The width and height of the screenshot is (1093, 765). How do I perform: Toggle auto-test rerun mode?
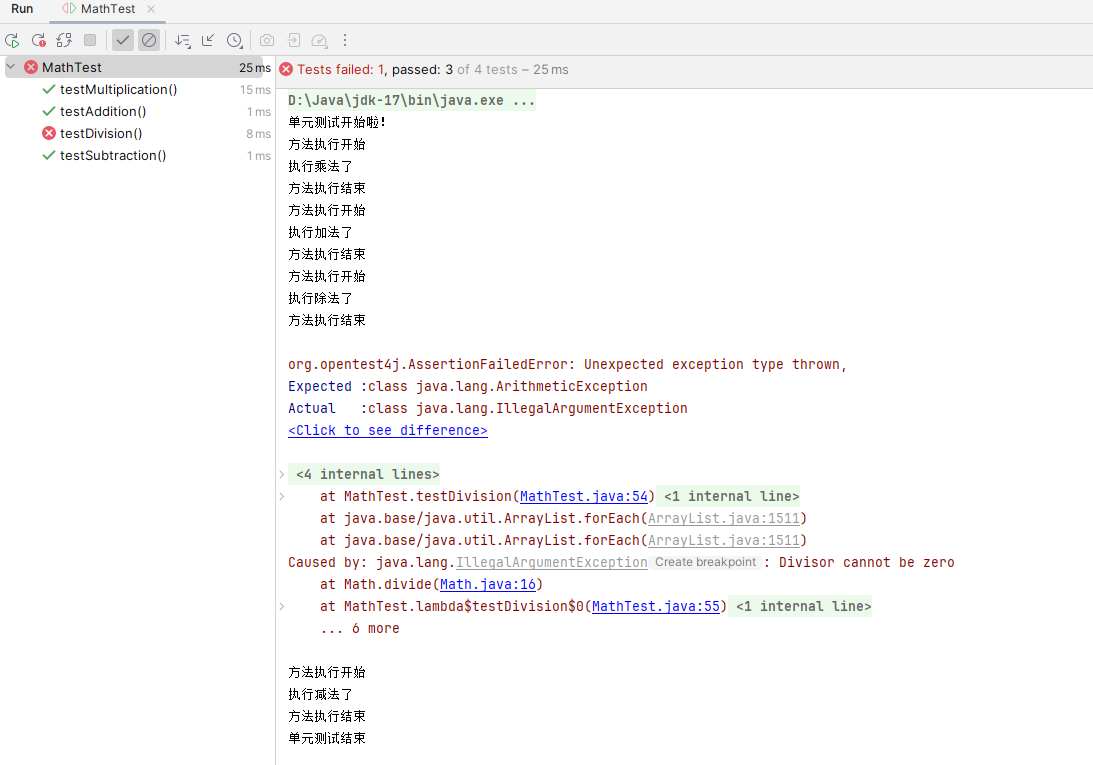tap(63, 40)
